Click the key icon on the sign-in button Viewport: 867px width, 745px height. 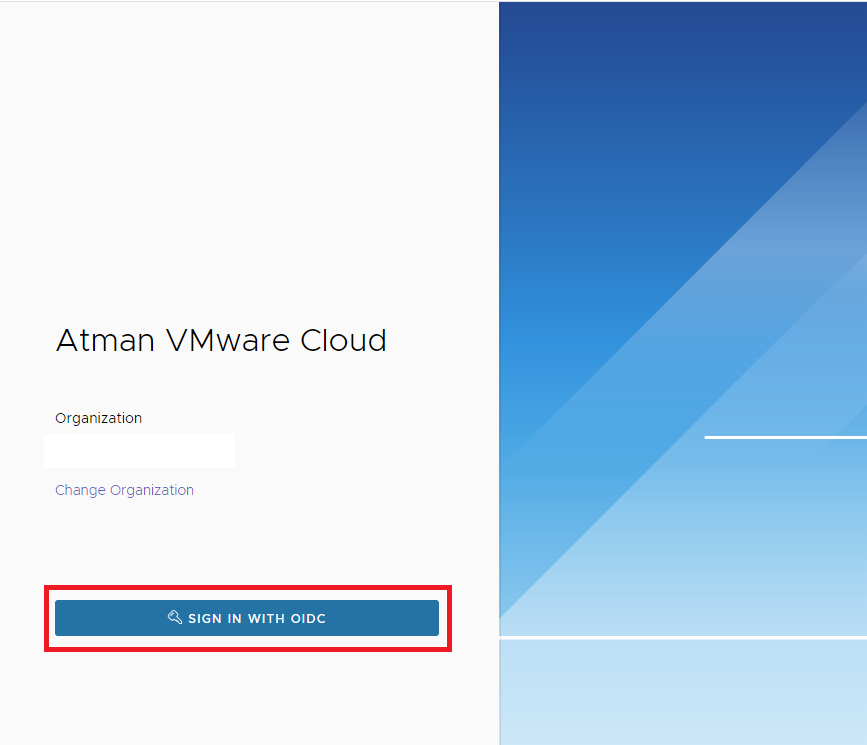(x=174, y=618)
